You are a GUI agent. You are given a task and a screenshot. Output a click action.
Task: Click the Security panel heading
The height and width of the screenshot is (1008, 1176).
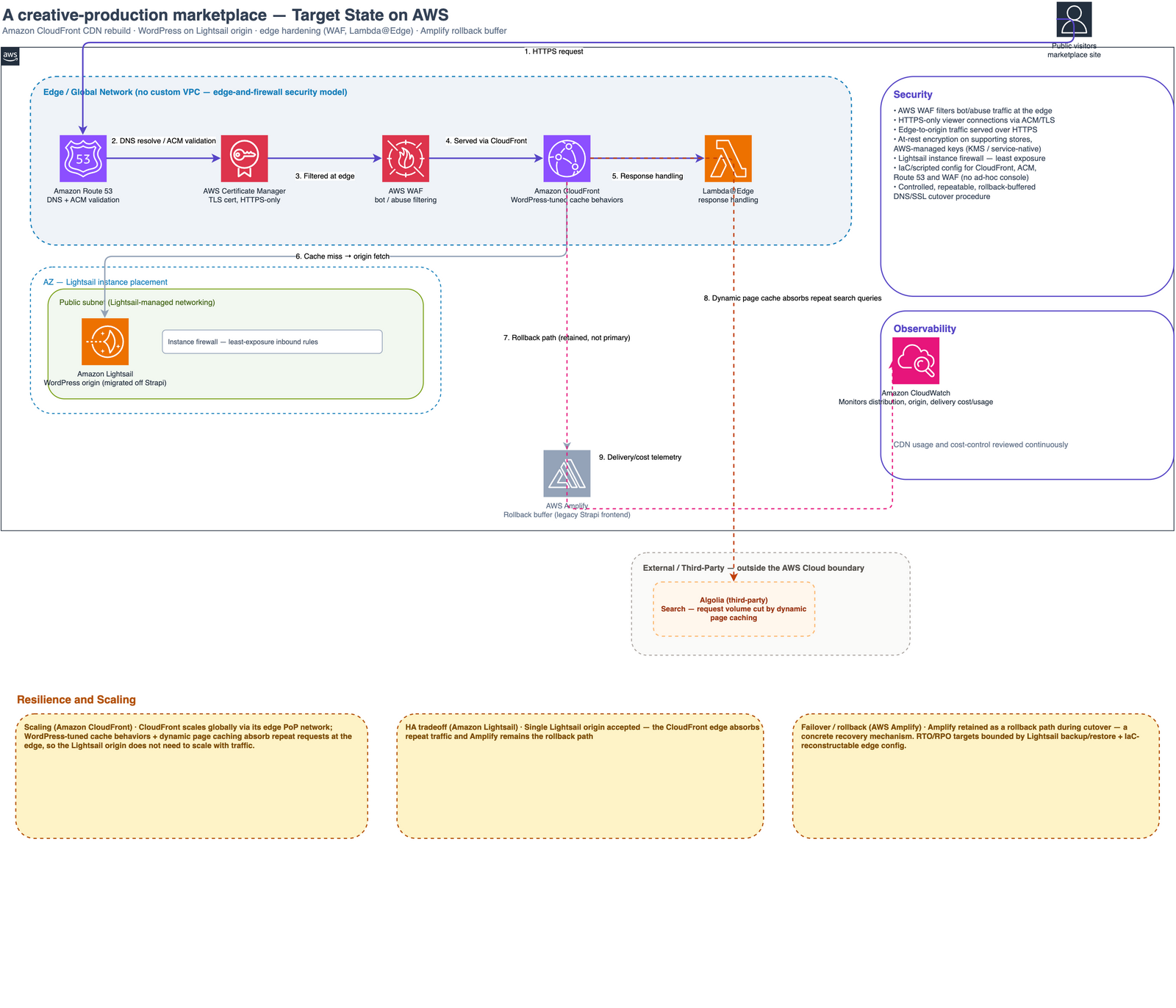(913, 95)
